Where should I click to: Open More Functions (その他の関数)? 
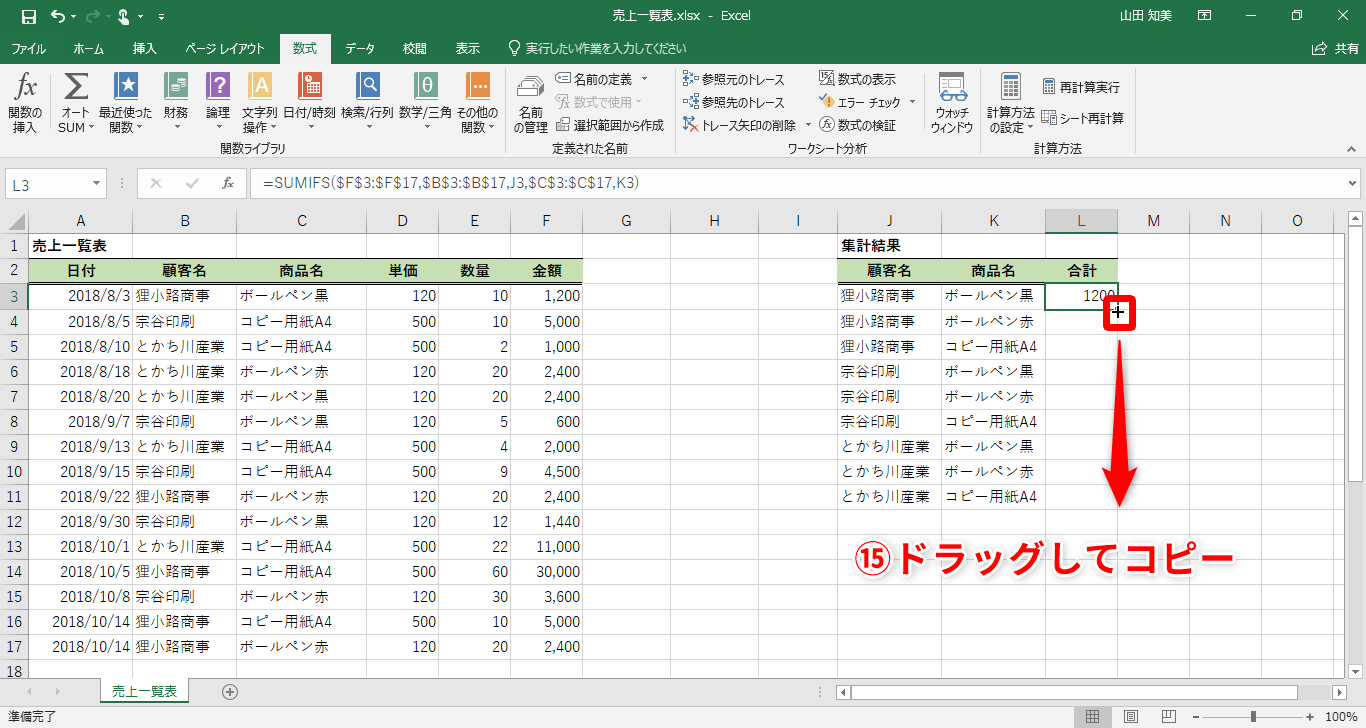(x=478, y=103)
